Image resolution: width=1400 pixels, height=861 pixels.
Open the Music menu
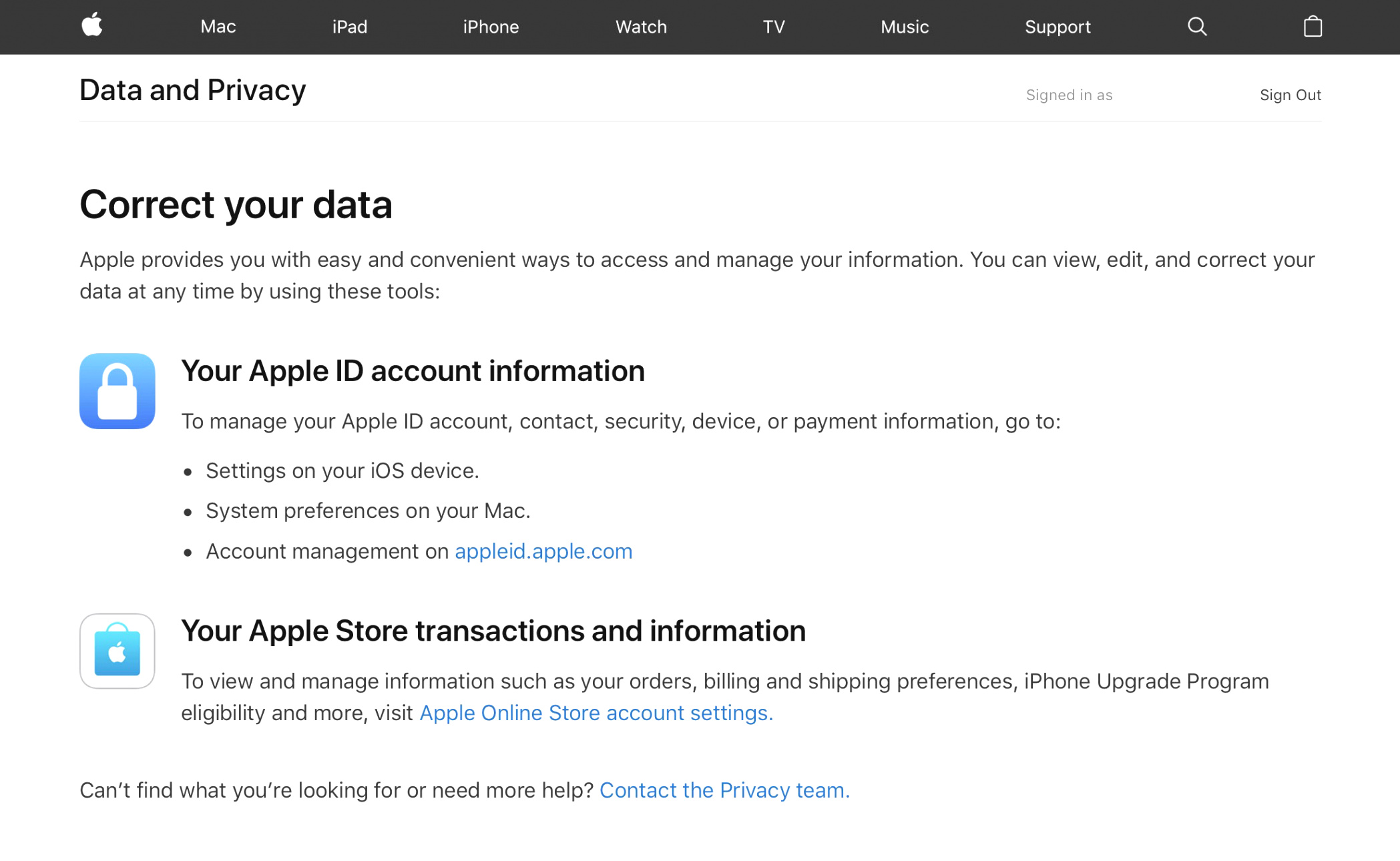tap(905, 27)
